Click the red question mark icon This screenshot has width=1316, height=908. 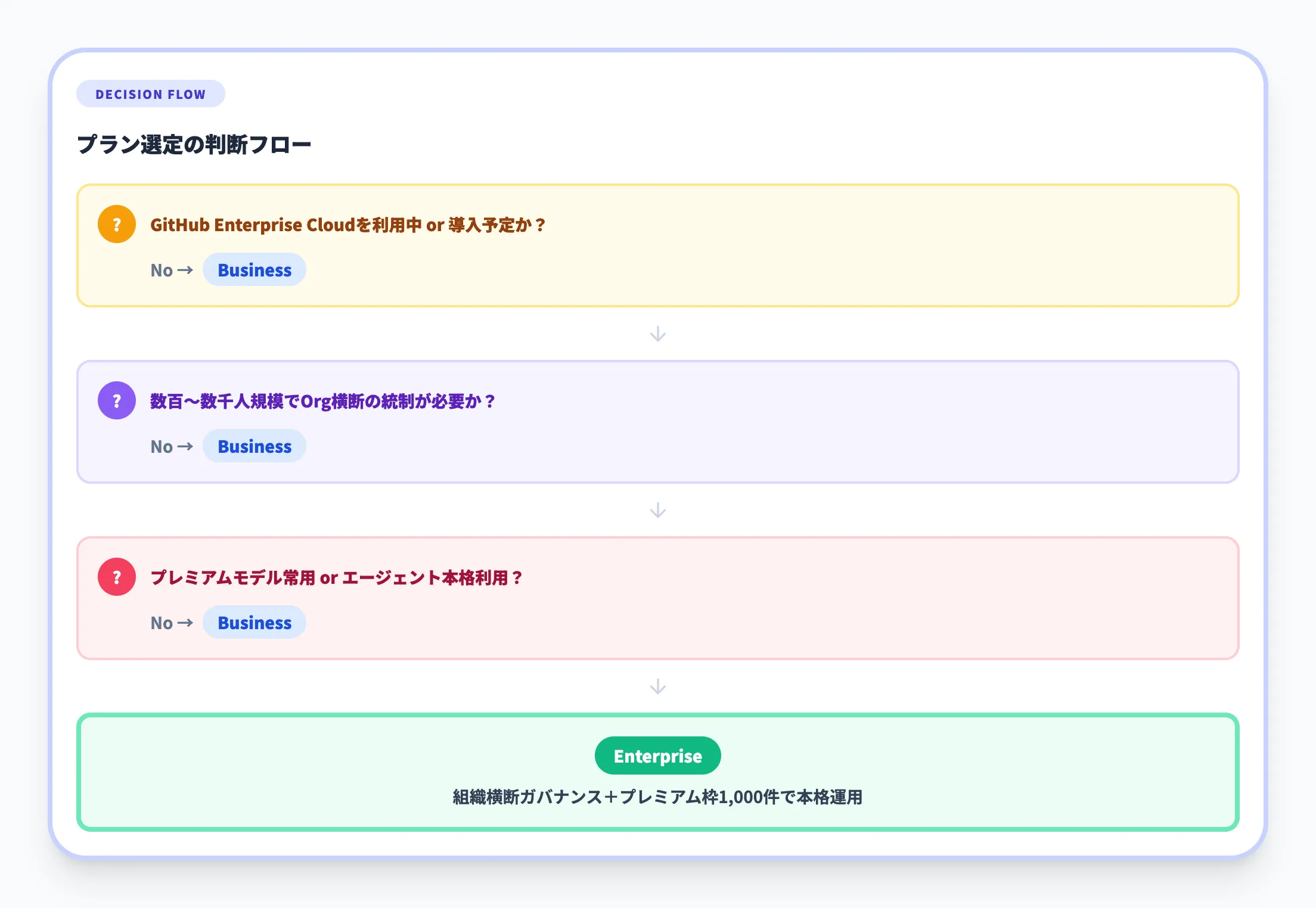pos(116,577)
